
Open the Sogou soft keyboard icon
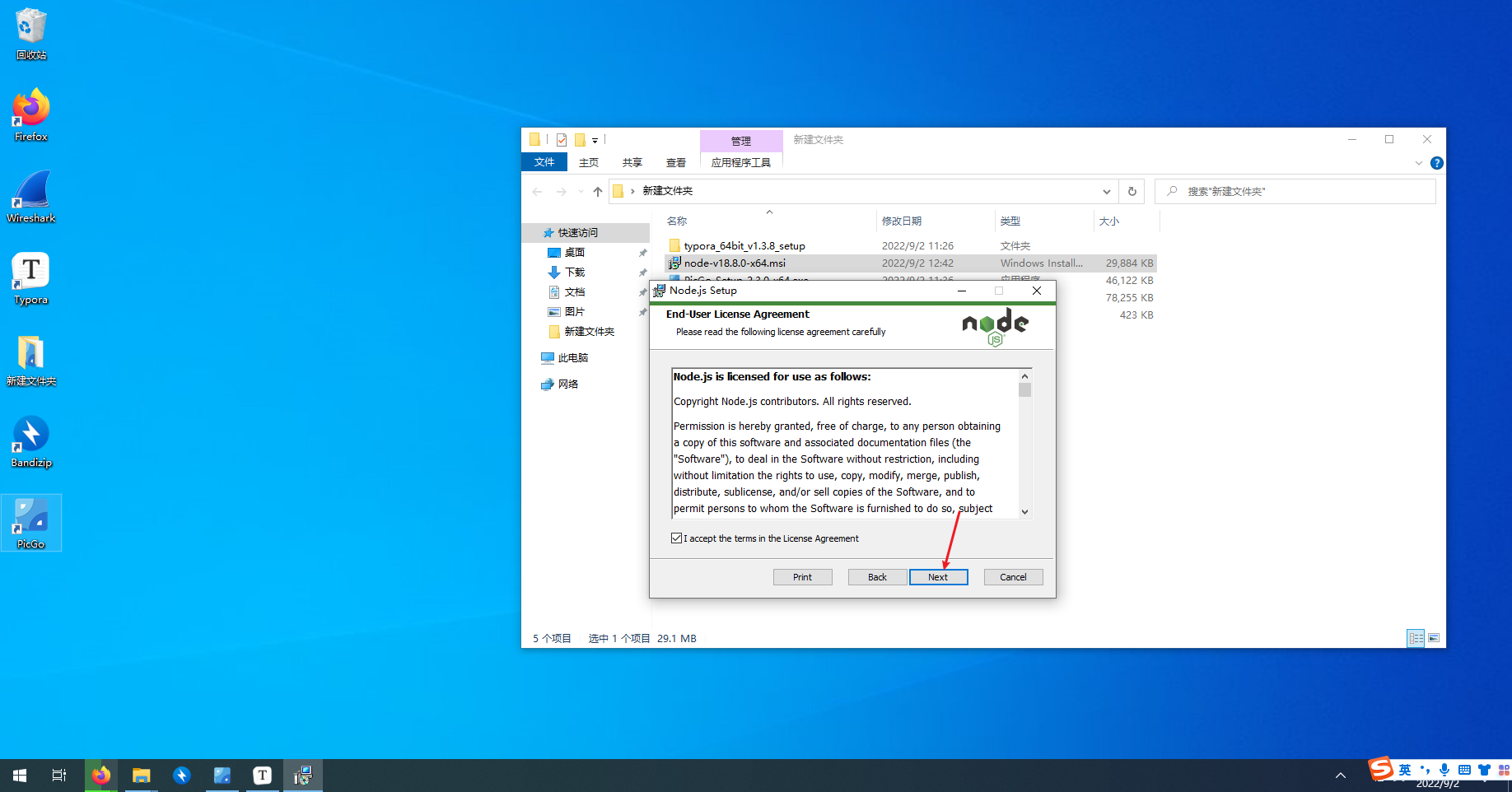tap(1464, 770)
